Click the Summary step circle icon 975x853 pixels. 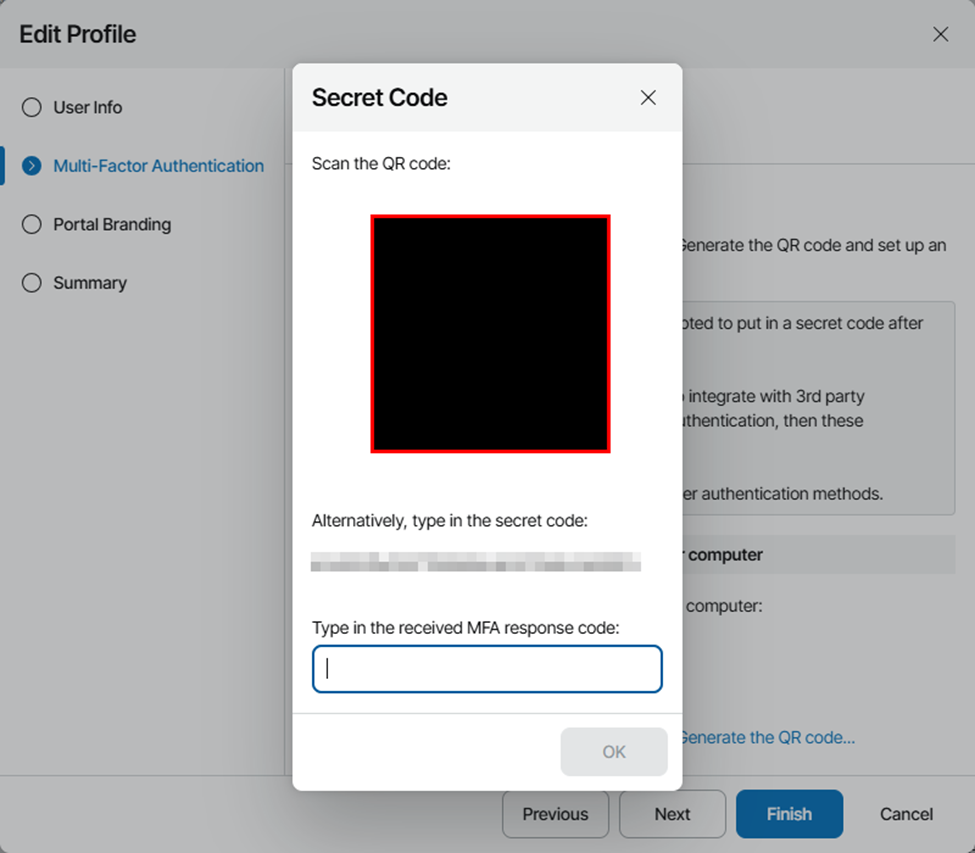pyautogui.click(x=31, y=283)
